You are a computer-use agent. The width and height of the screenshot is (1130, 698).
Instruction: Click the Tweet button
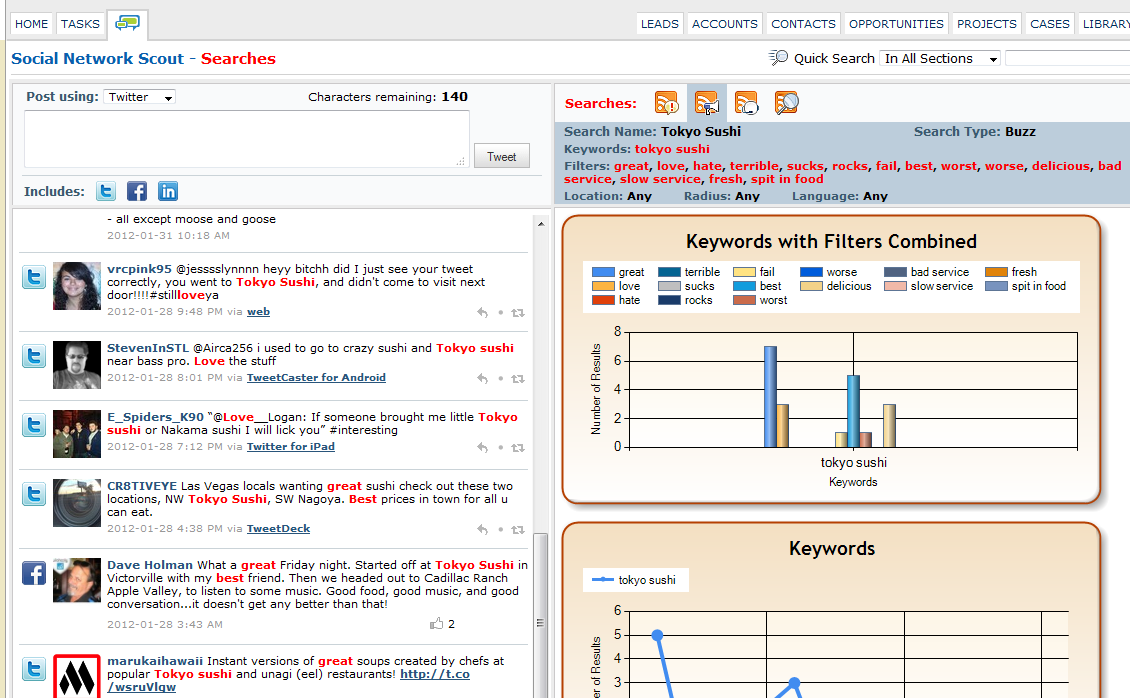tap(502, 156)
